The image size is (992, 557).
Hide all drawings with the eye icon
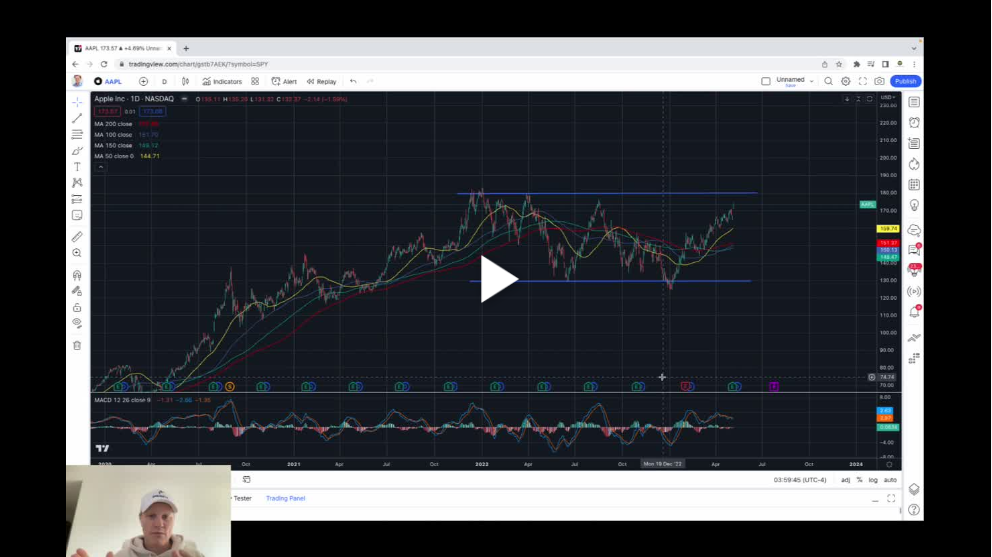click(x=77, y=323)
